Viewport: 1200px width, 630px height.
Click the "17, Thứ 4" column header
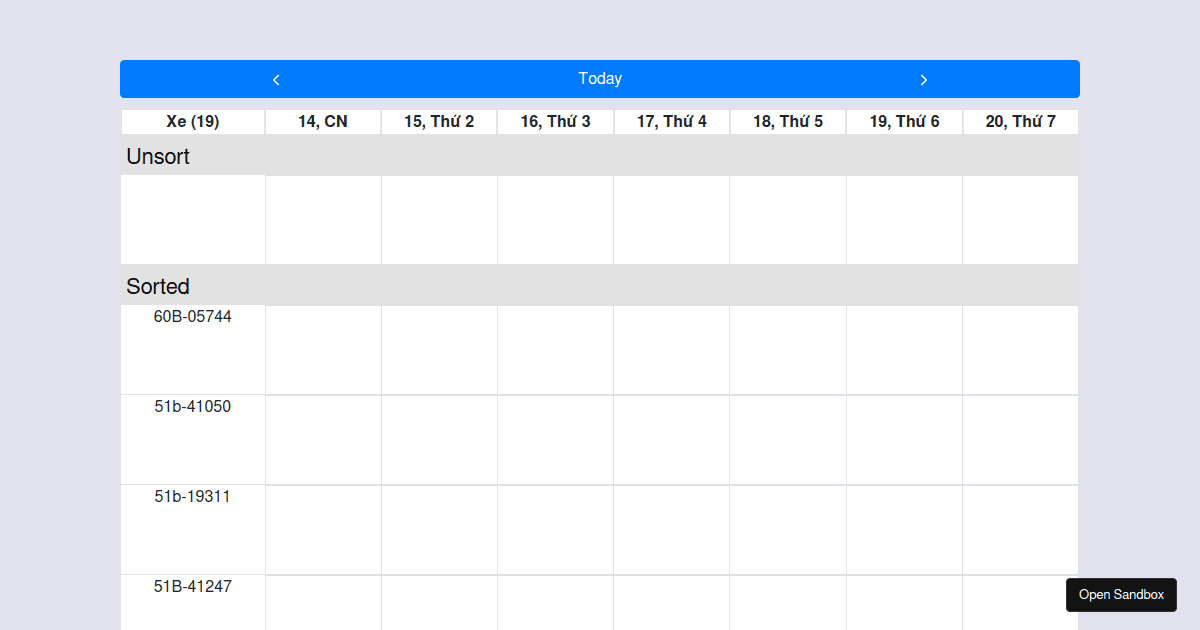[671, 121]
